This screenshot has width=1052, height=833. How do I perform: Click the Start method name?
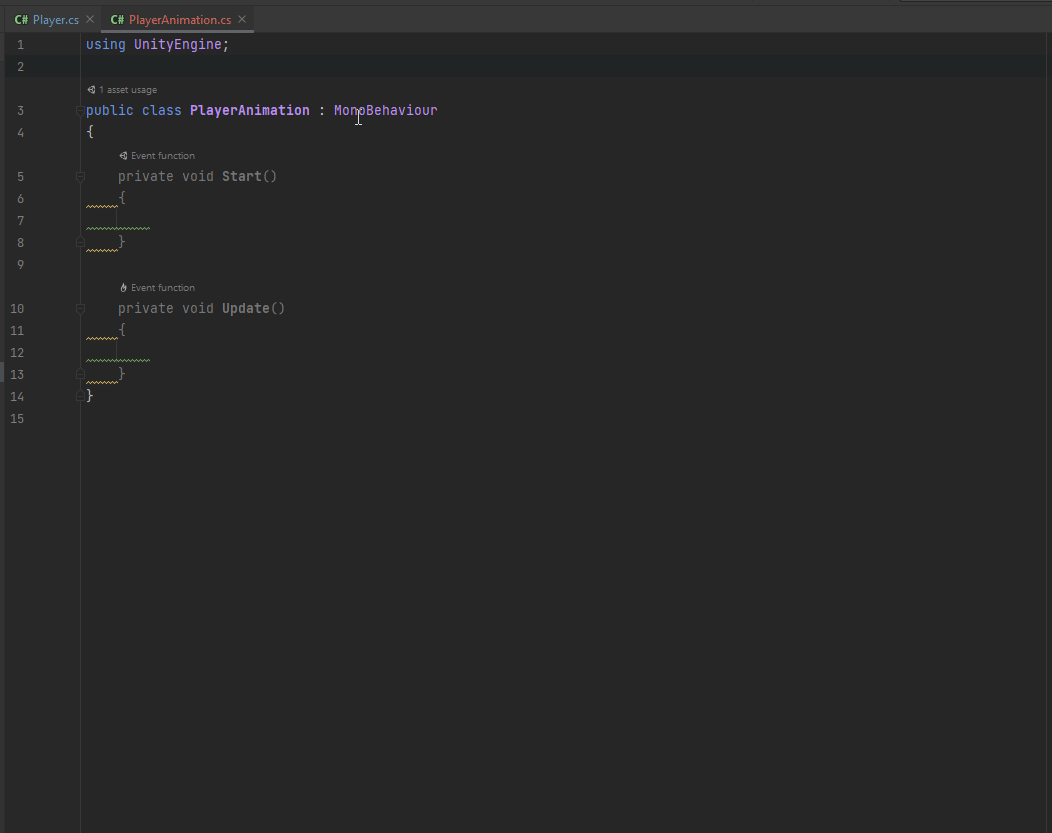coord(242,176)
